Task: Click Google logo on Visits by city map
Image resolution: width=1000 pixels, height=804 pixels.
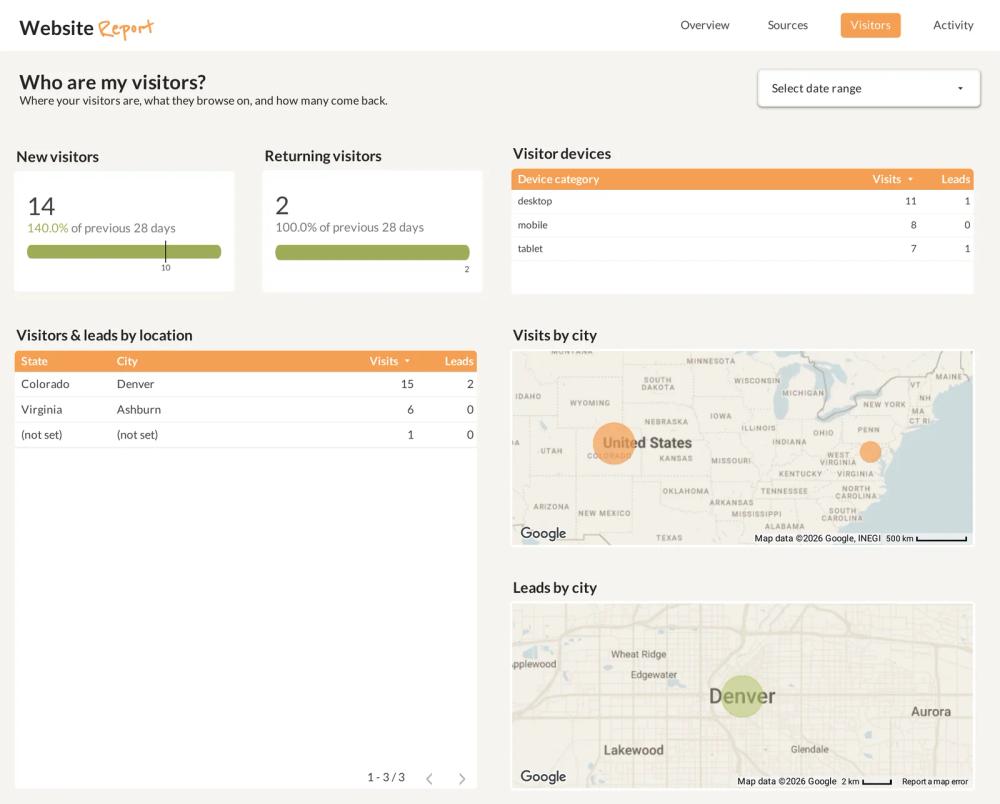Action: [x=543, y=533]
